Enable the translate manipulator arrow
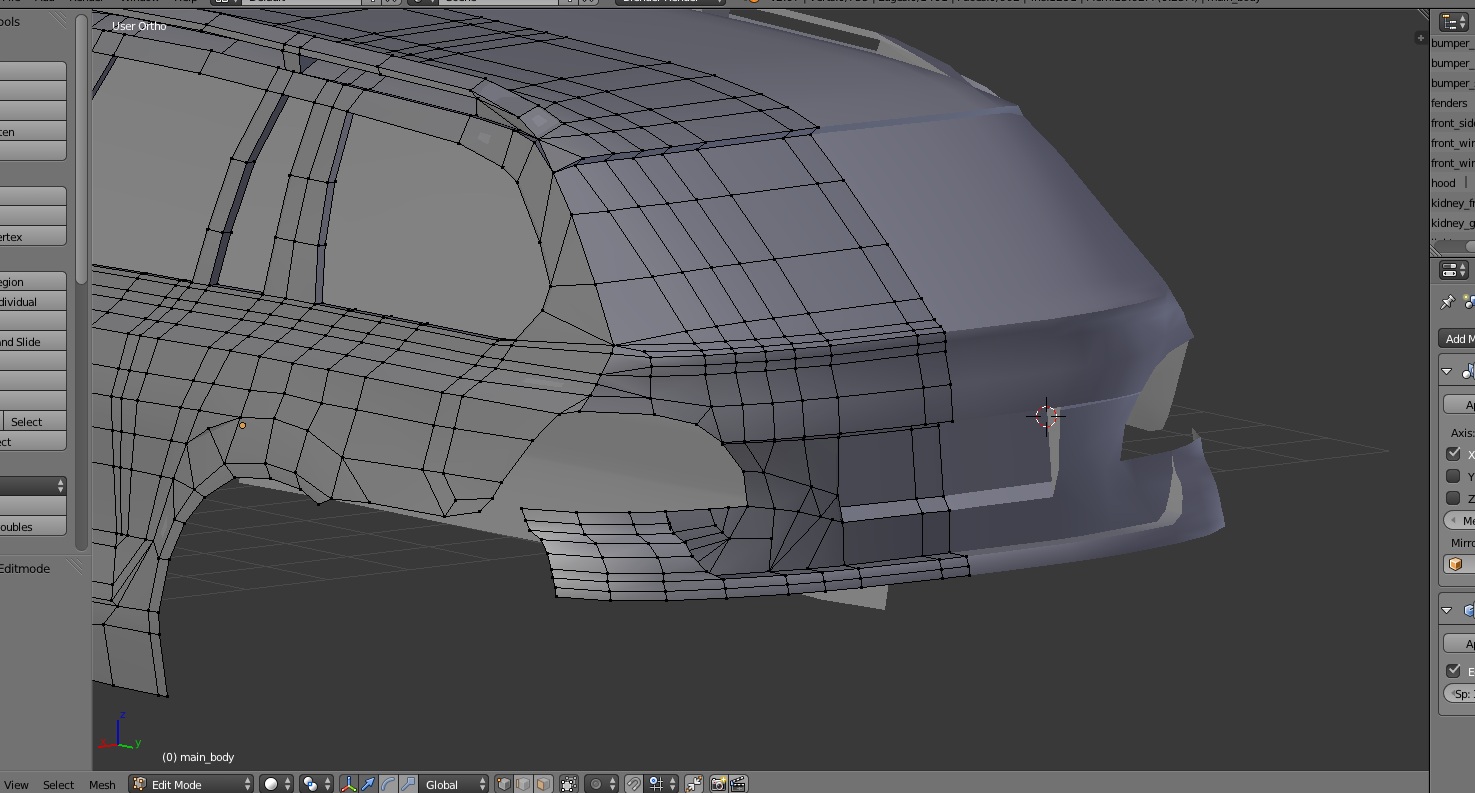 (x=367, y=784)
